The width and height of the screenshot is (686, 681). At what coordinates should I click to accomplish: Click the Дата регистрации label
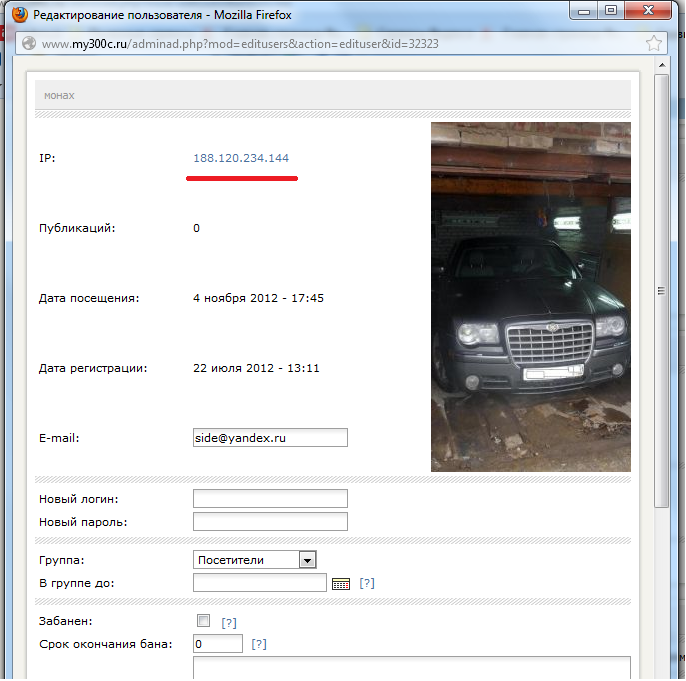[x=93, y=368]
